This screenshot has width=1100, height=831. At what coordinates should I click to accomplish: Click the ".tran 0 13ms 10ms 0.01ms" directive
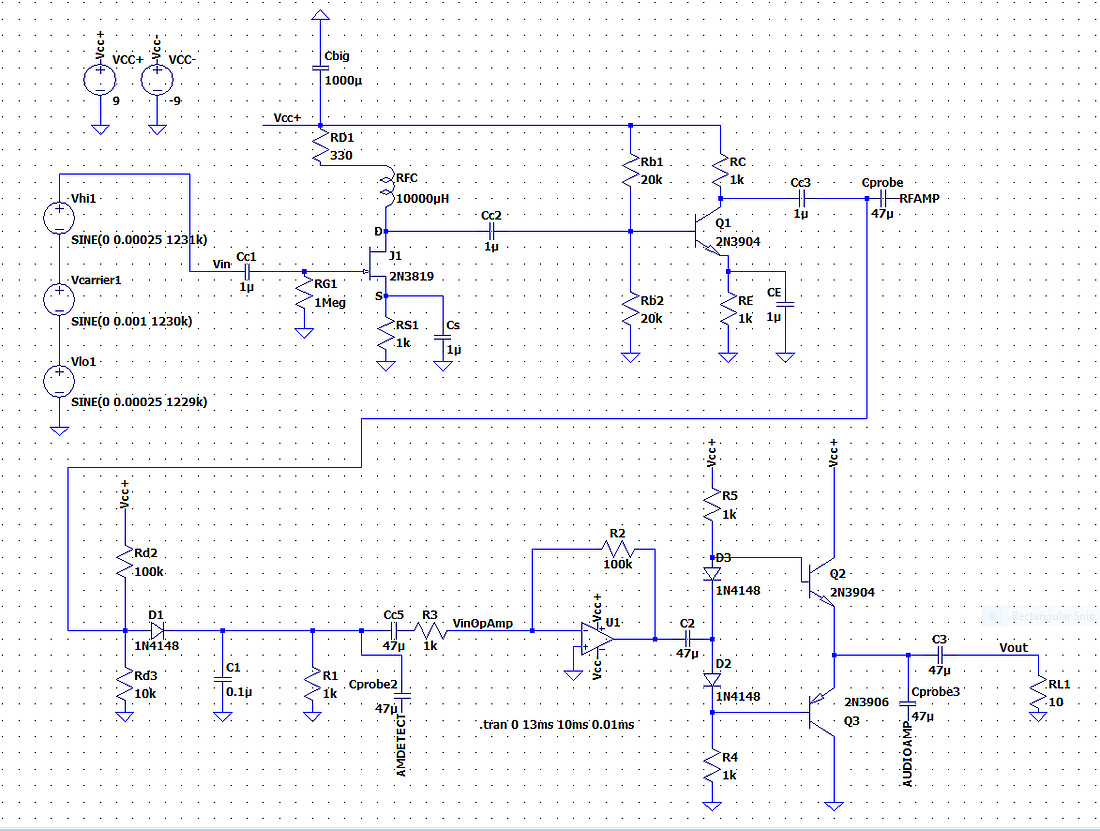click(x=557, y=724)
